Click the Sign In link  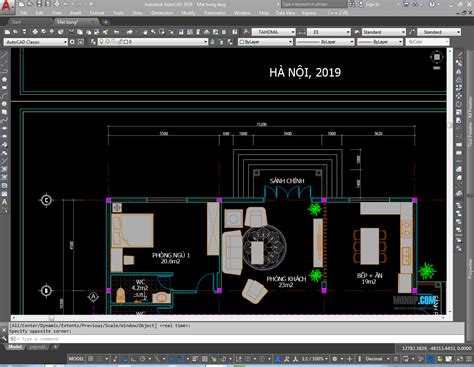tap(373, 4)
